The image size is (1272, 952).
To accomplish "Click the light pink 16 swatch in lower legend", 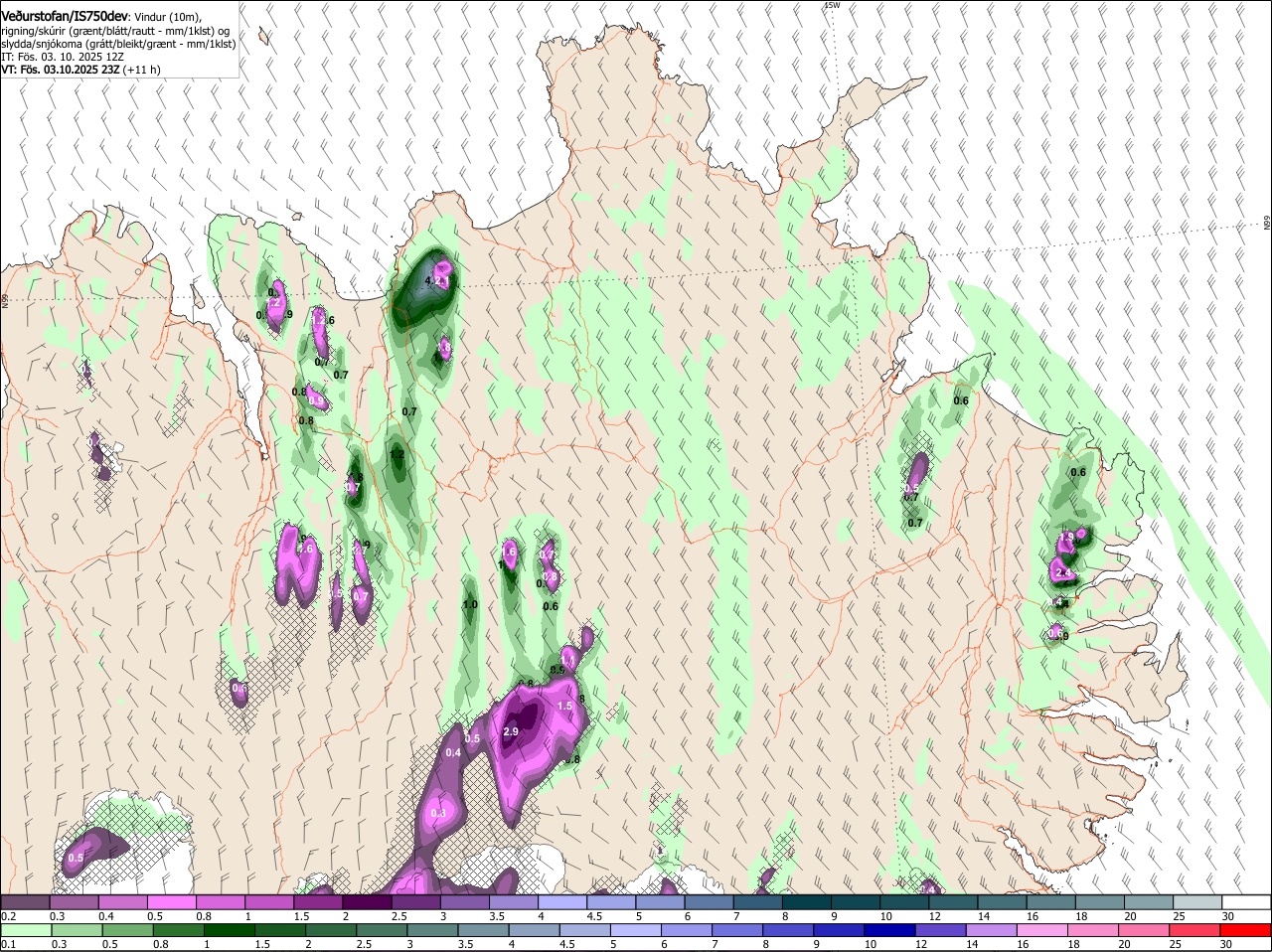I will (x=1043, y=930).
